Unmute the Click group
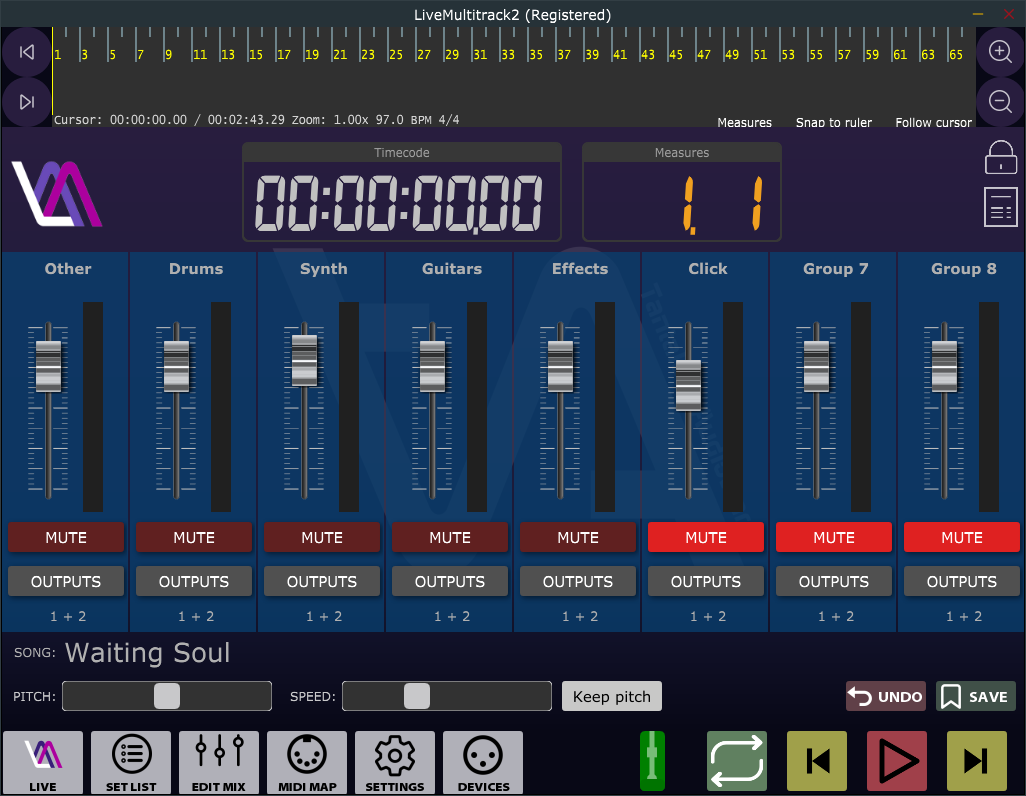Viewport: 1026px width, 796px height. (706, 537)
